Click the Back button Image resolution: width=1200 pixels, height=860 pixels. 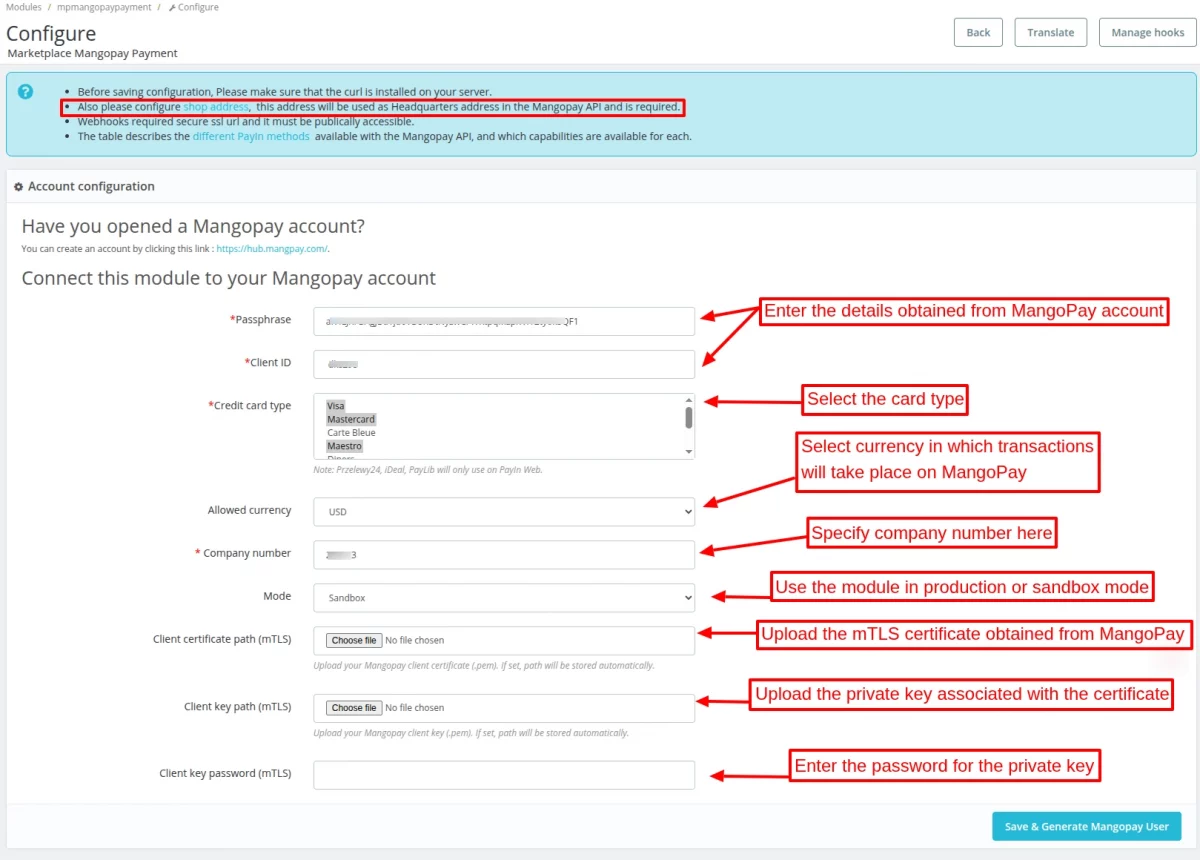tap(978, 32)
